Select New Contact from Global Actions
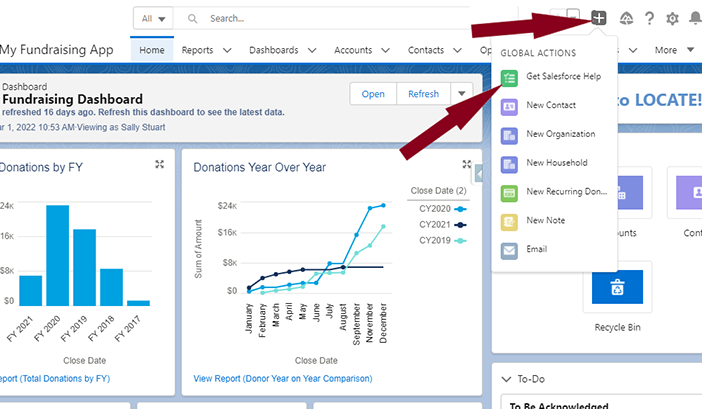 pyautogui.click(x=551, y=105)
